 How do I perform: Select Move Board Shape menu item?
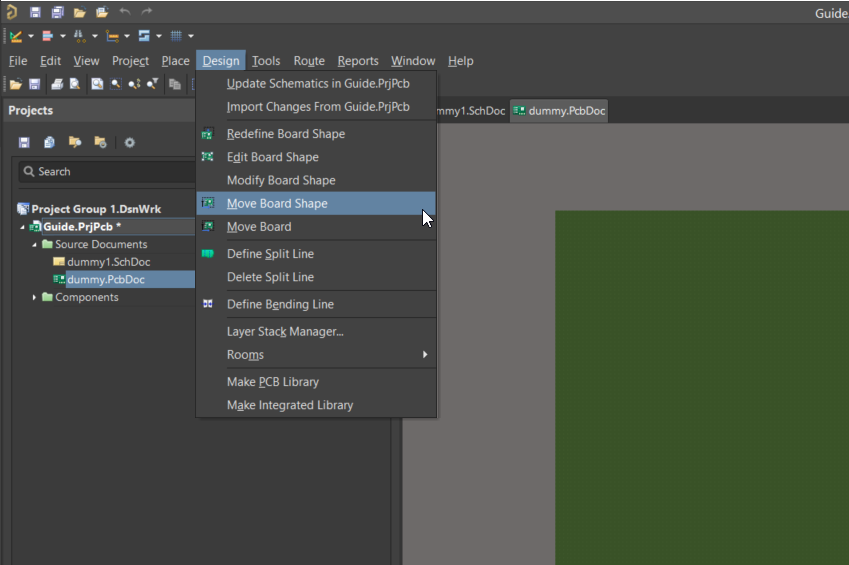[x=277, y=203]
